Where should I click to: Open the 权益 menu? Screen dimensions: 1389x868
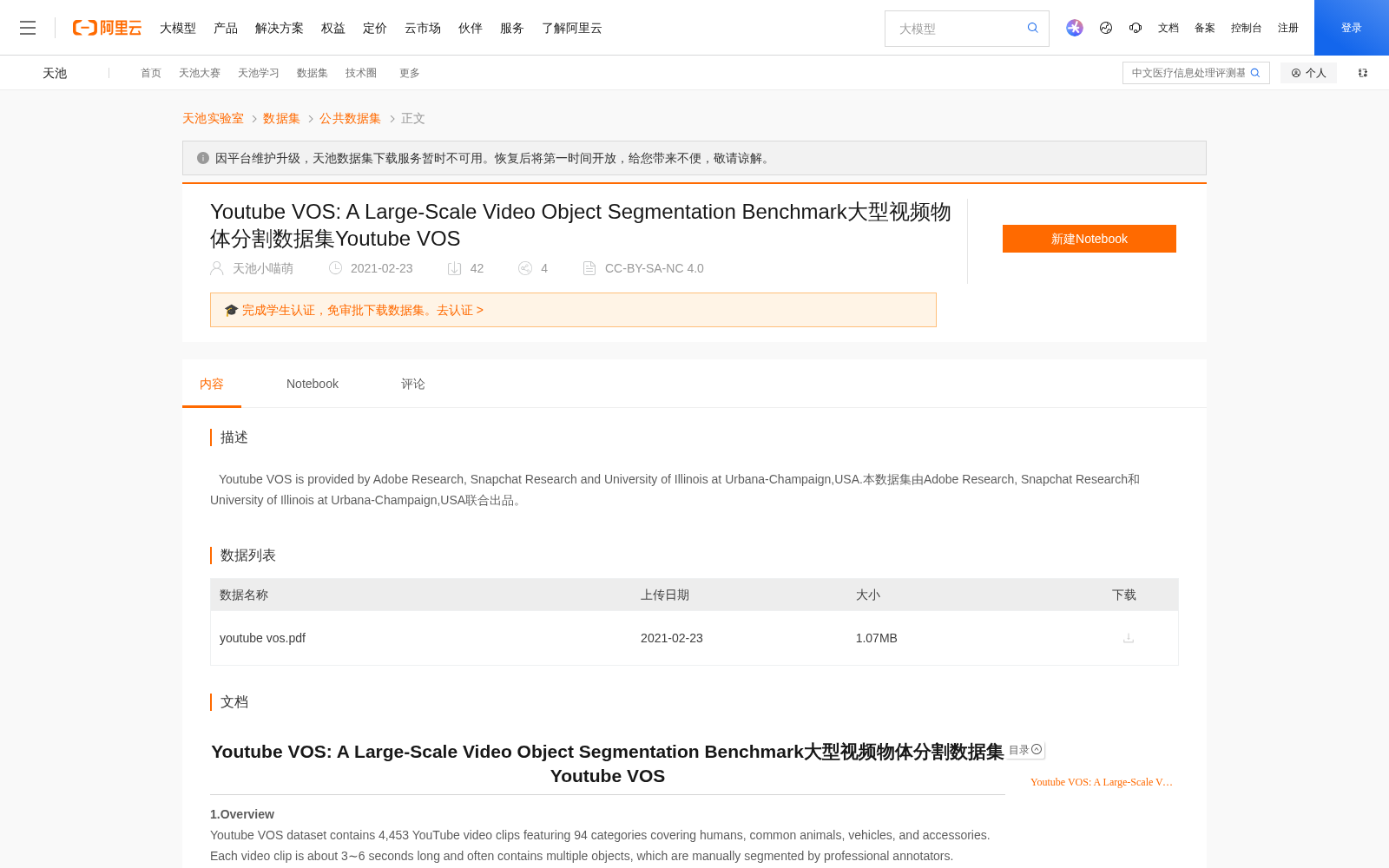(333, 28)
